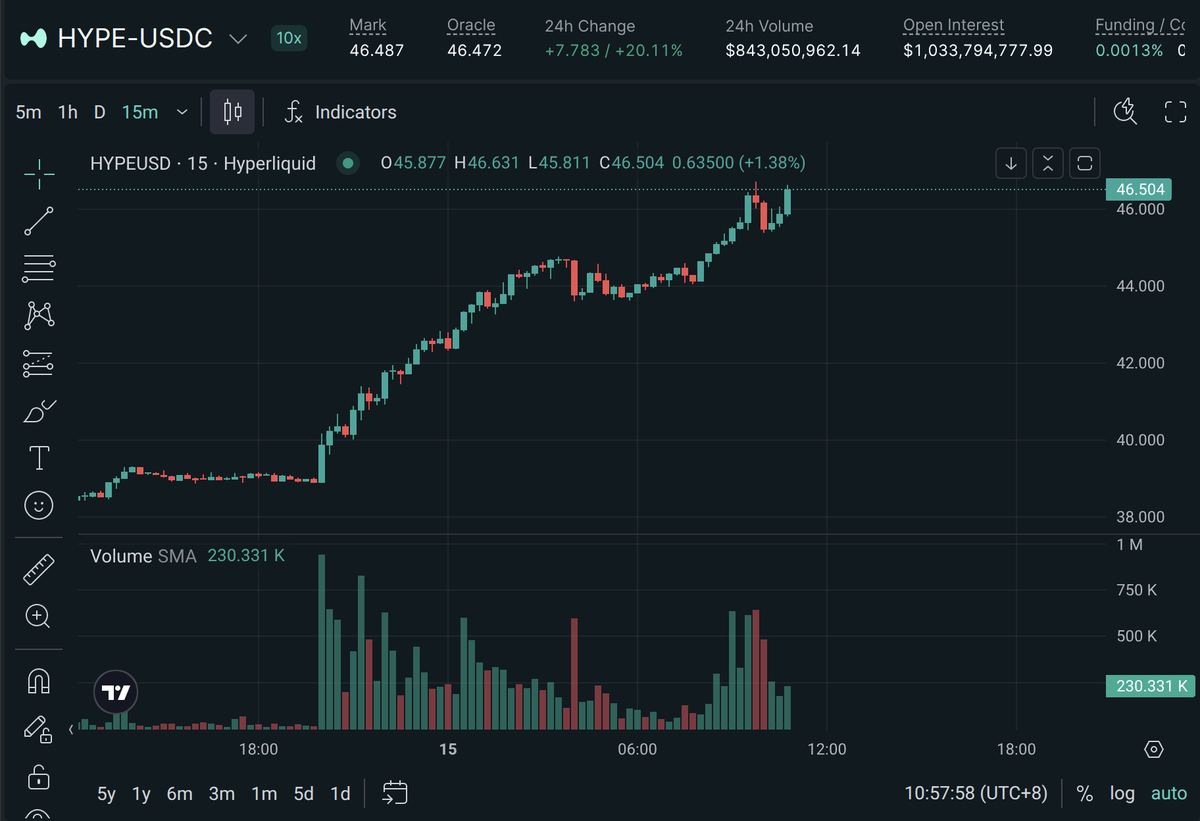Toggle percent scale mode
The width and height of the screenshot is (1200, 821).
(1084, 793)
